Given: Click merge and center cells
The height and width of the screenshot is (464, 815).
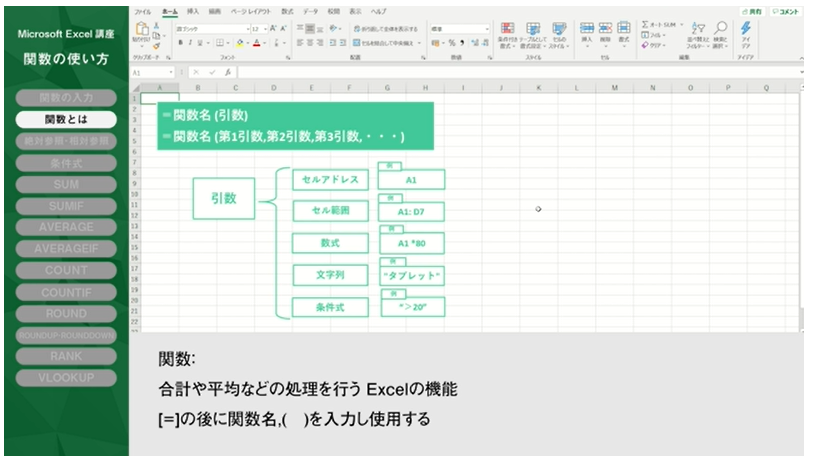Looking at the screenshot, I should [385, 43].
